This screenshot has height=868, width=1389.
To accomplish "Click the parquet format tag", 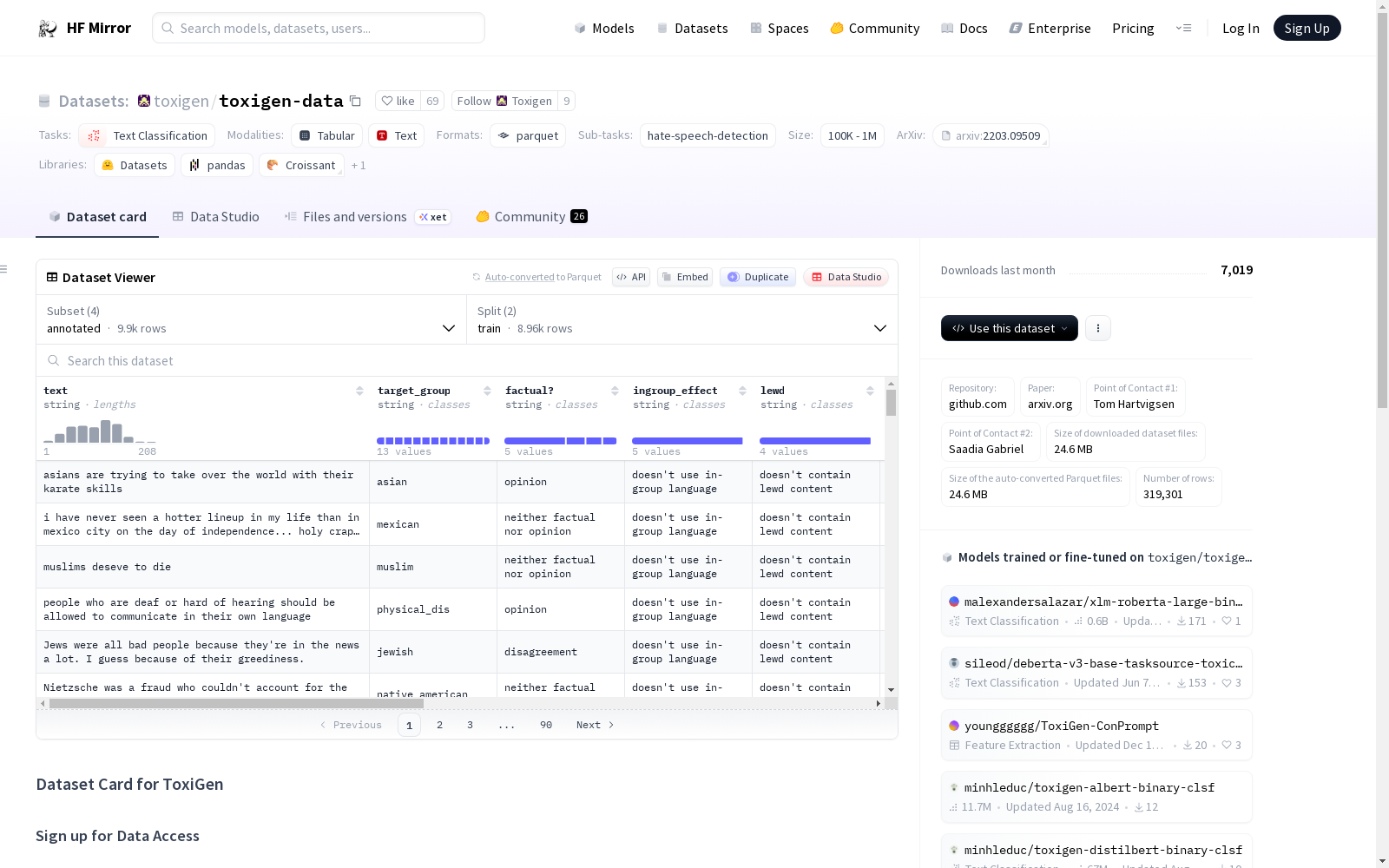I will [528, 135].
